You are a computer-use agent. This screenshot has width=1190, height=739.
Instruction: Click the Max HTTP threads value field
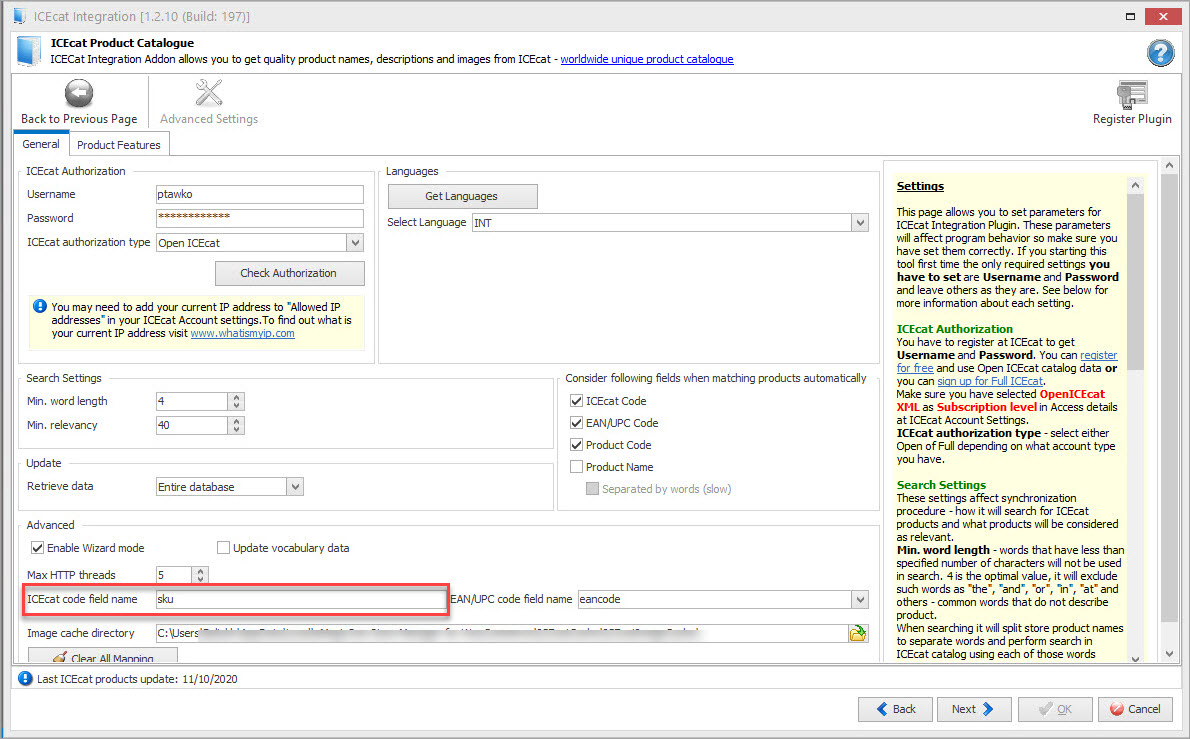(x=173, y=575)
